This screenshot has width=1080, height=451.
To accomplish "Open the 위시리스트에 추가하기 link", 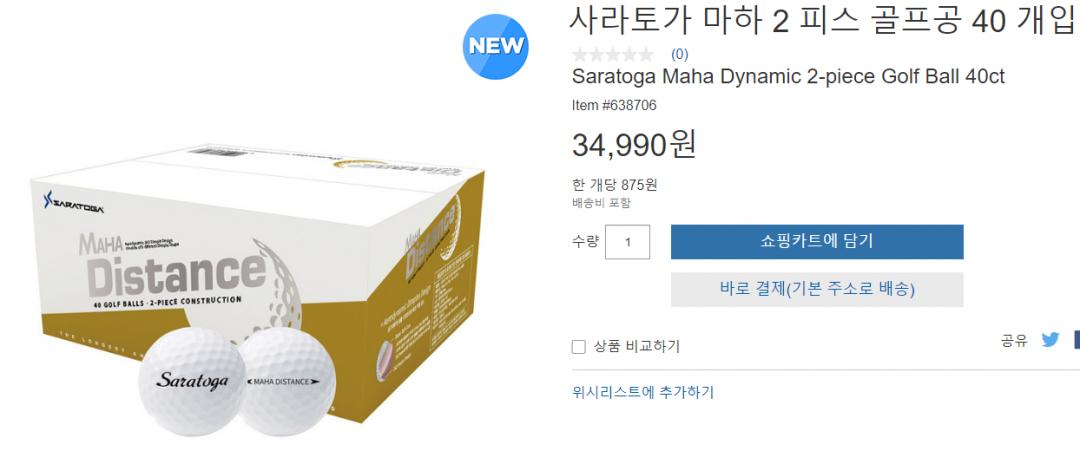I will (x=643, y=392).
